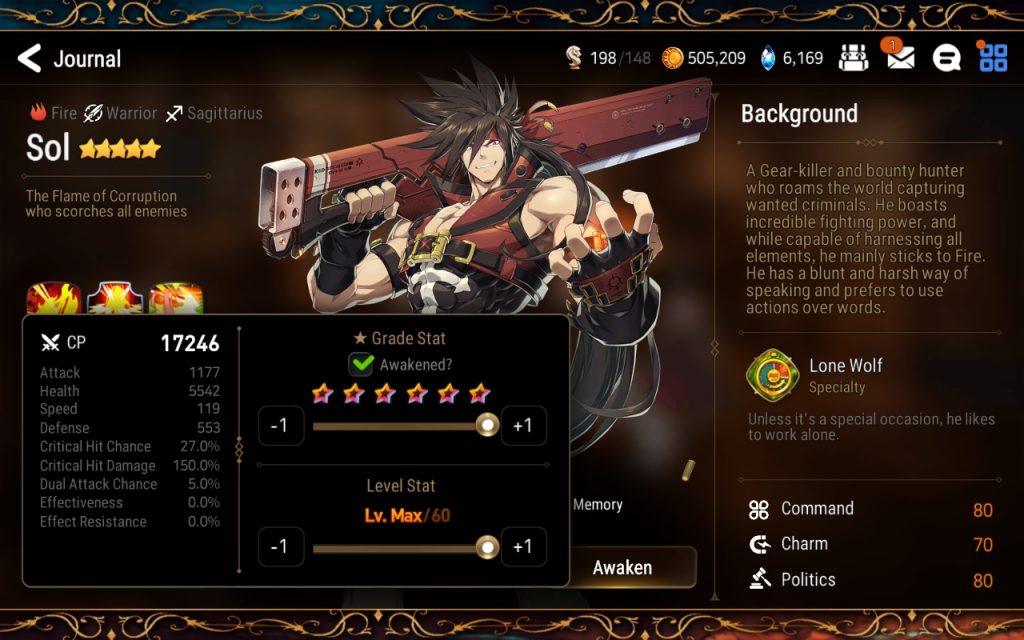Image resolution: width=1024 pixels, height=640 pixels.
Task: Select Sol's second skill icon
Action: tap(115, 298)
